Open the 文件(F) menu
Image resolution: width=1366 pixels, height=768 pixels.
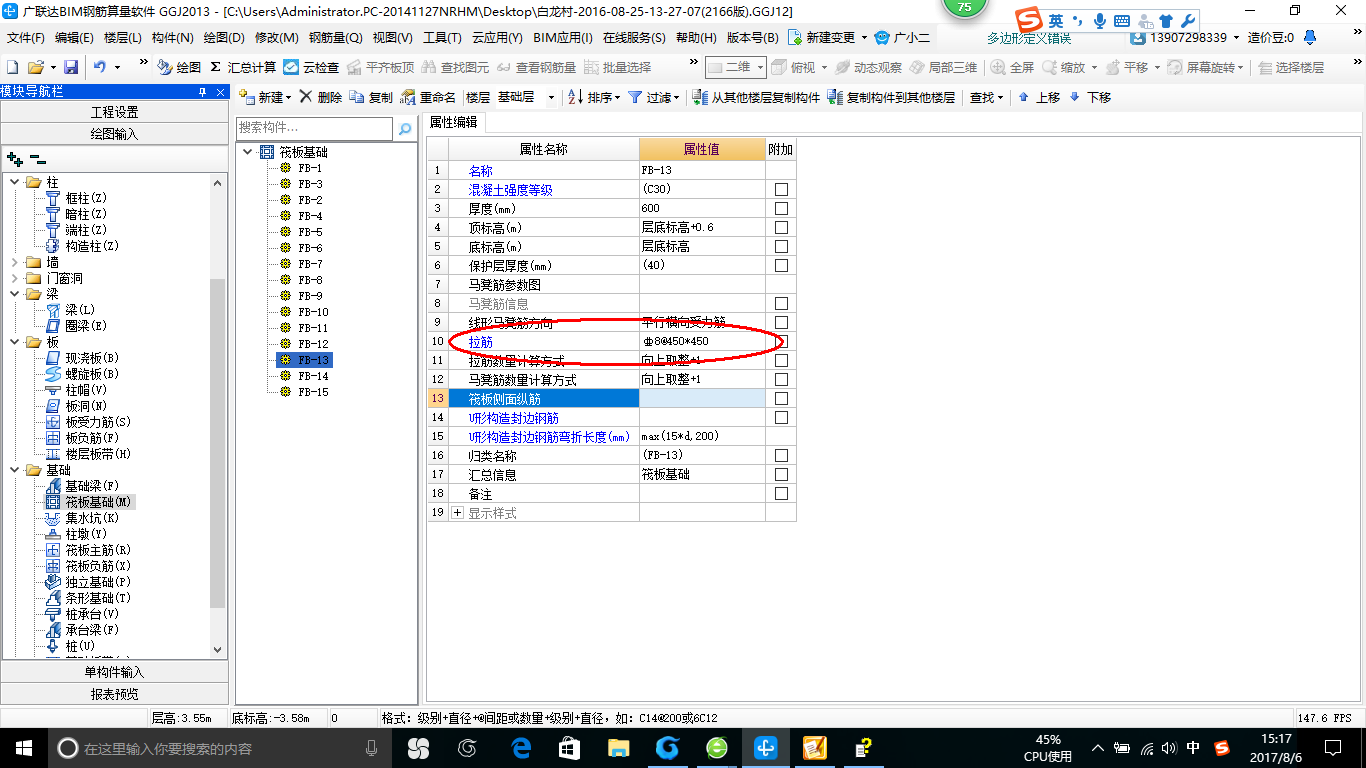[x=26, y=38]
